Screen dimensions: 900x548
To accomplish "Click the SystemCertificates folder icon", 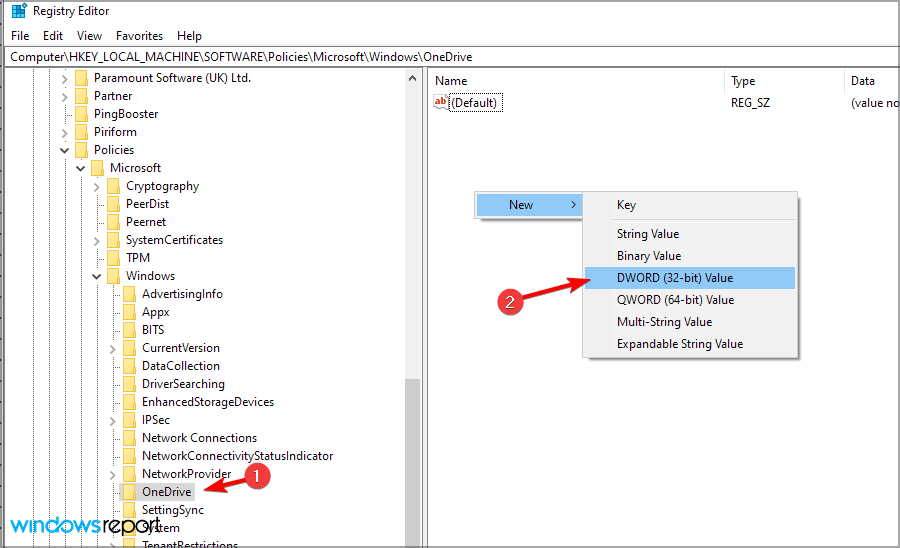I will (114, 240).
